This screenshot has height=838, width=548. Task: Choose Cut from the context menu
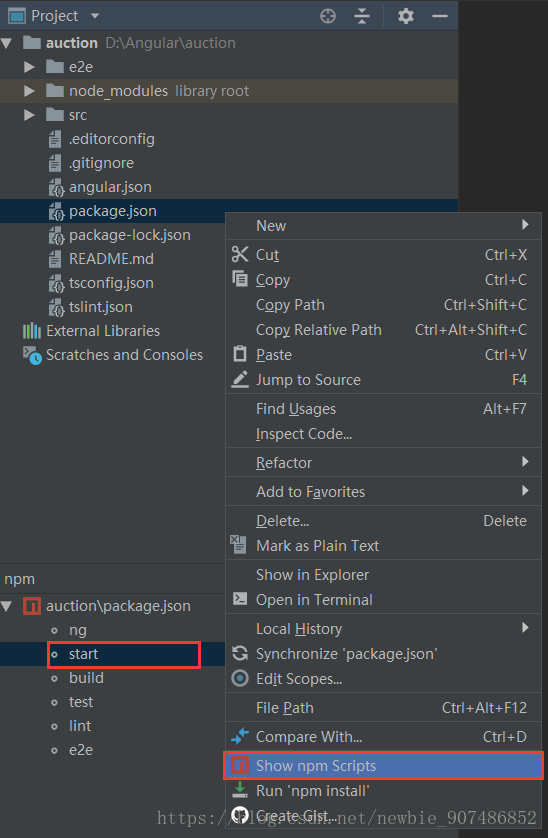point(383,255)
